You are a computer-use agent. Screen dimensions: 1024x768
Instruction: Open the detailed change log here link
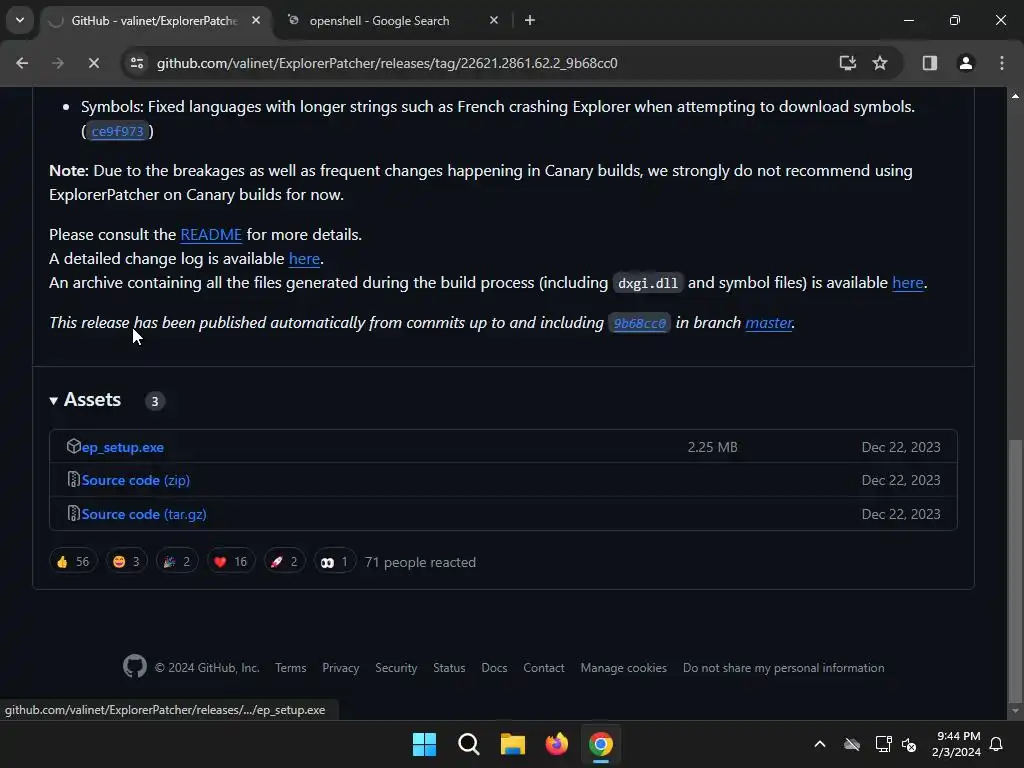pos(304,259)
